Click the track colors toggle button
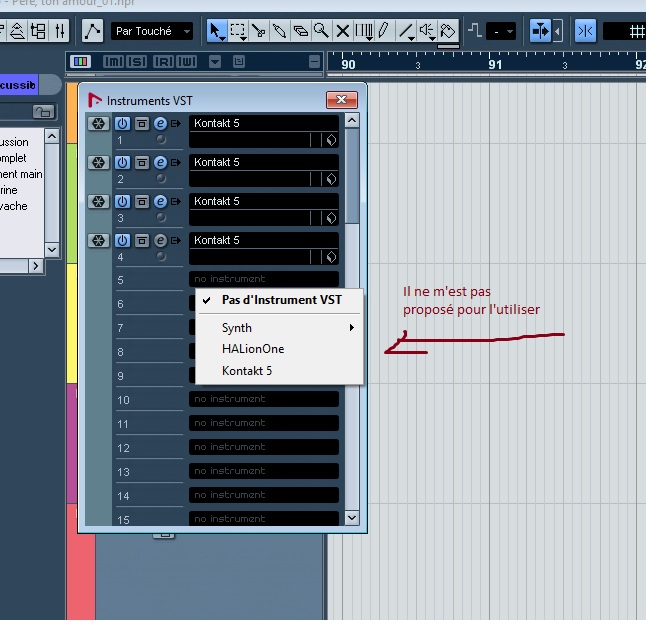This screenshot has height=630, width=672. (x=80, y=62)
